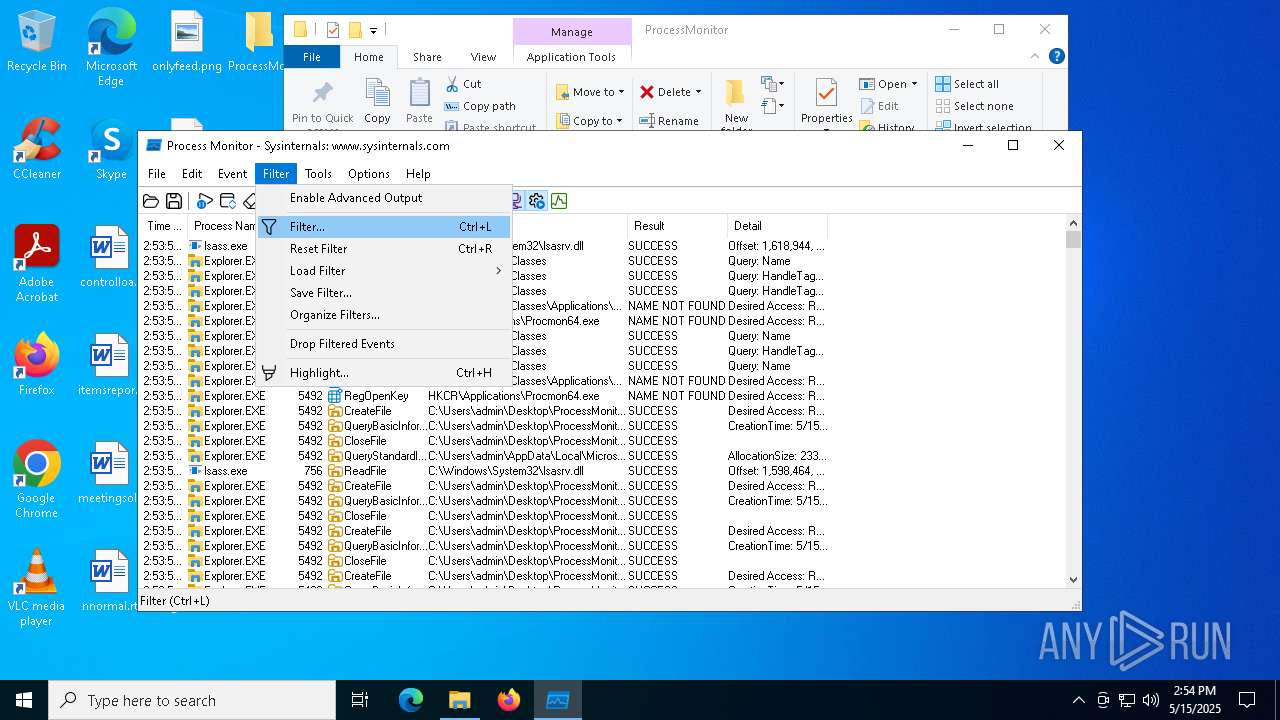Click the Customize Quick Access Toolbar arrow
Viewport: 1280px width, 720px height.
tap(373, 31)
